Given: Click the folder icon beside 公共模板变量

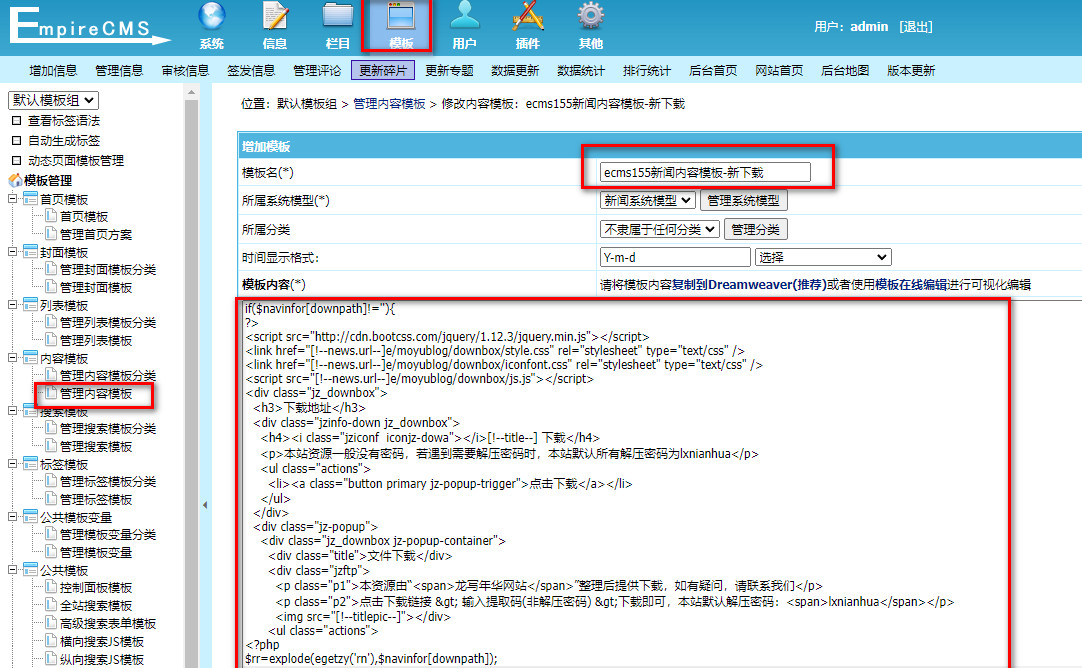Looking at the screenshot, I should pyautogui.click(x=30, y=517).
